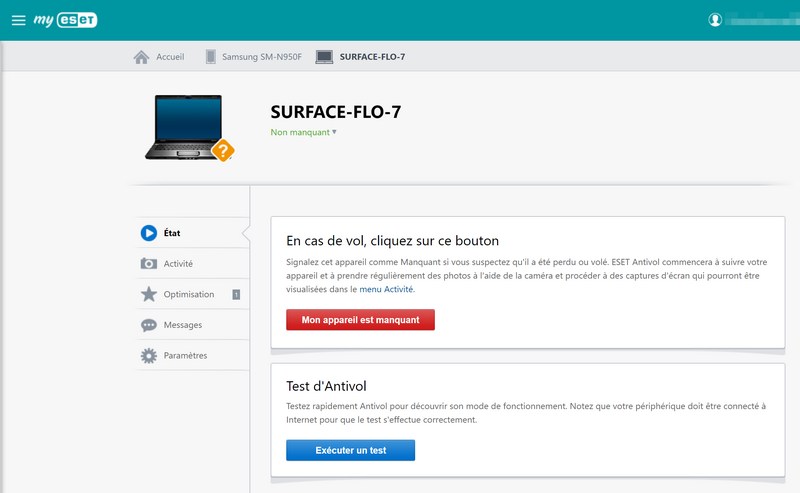Go to Accueil in the breadcrumb

(170, 57)
